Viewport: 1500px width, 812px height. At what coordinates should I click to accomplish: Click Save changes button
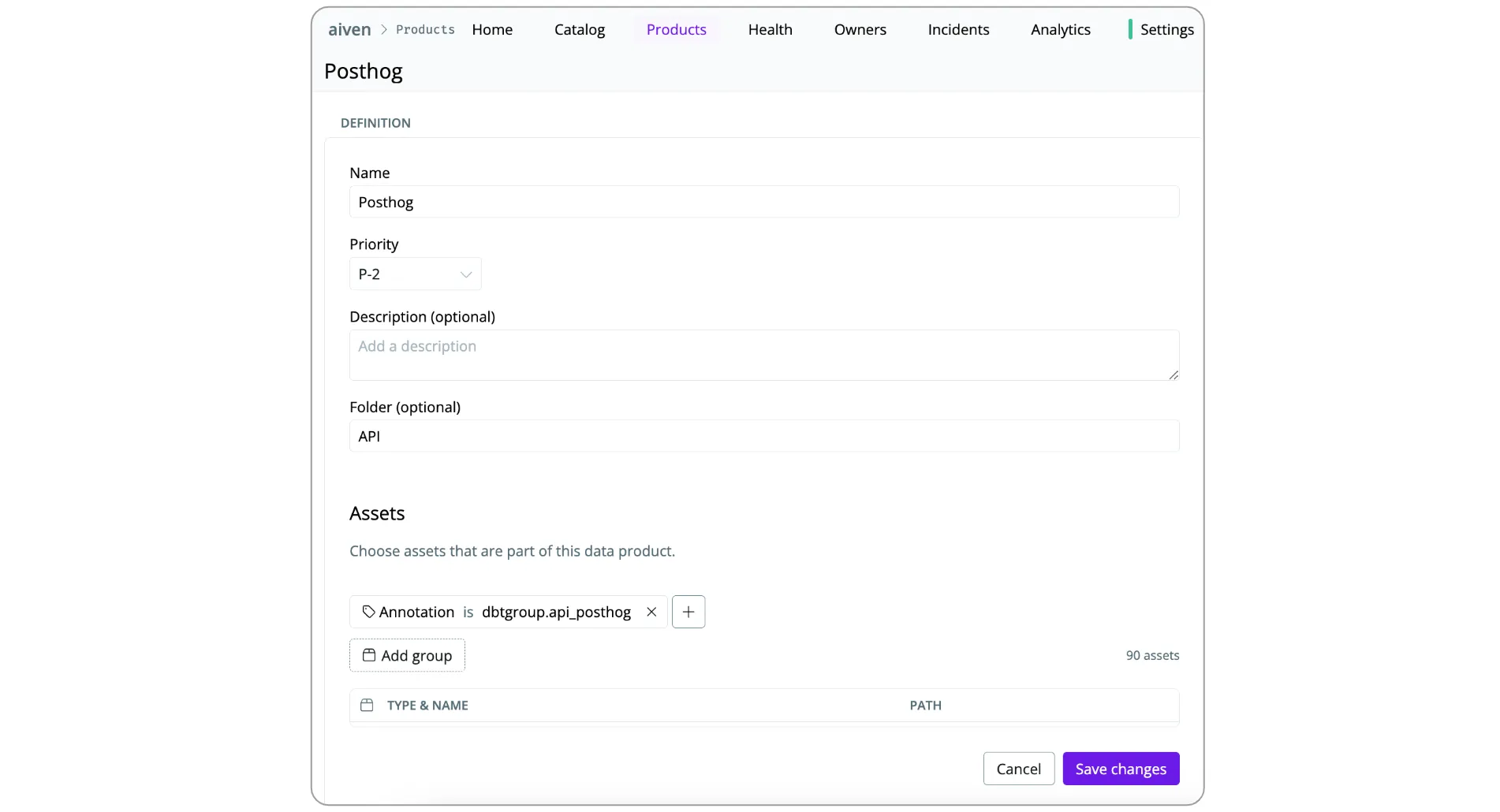click(x=1121, y=769)
